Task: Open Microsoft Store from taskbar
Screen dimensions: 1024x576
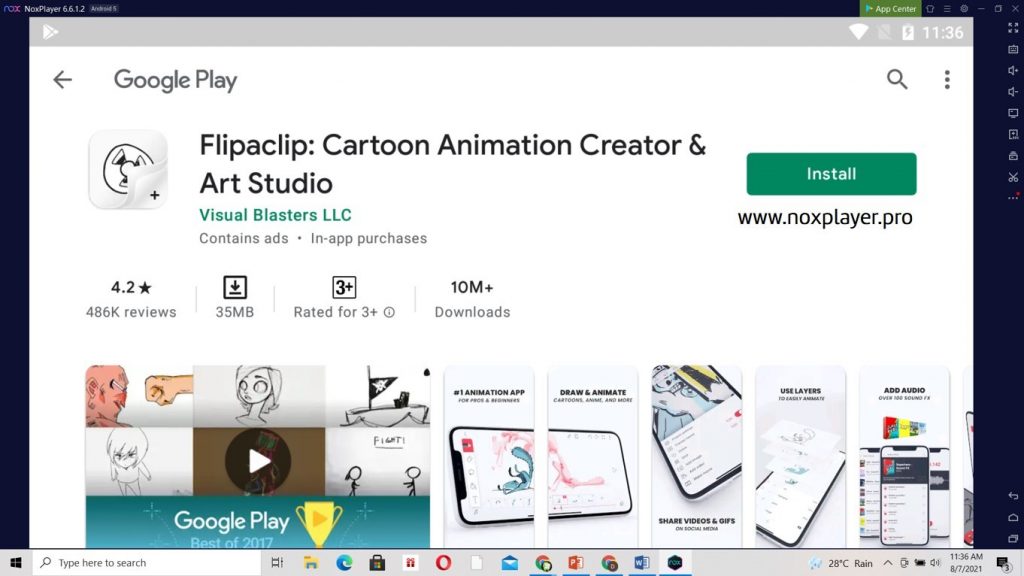Action: pyautogui.click(x=377, y=562)
